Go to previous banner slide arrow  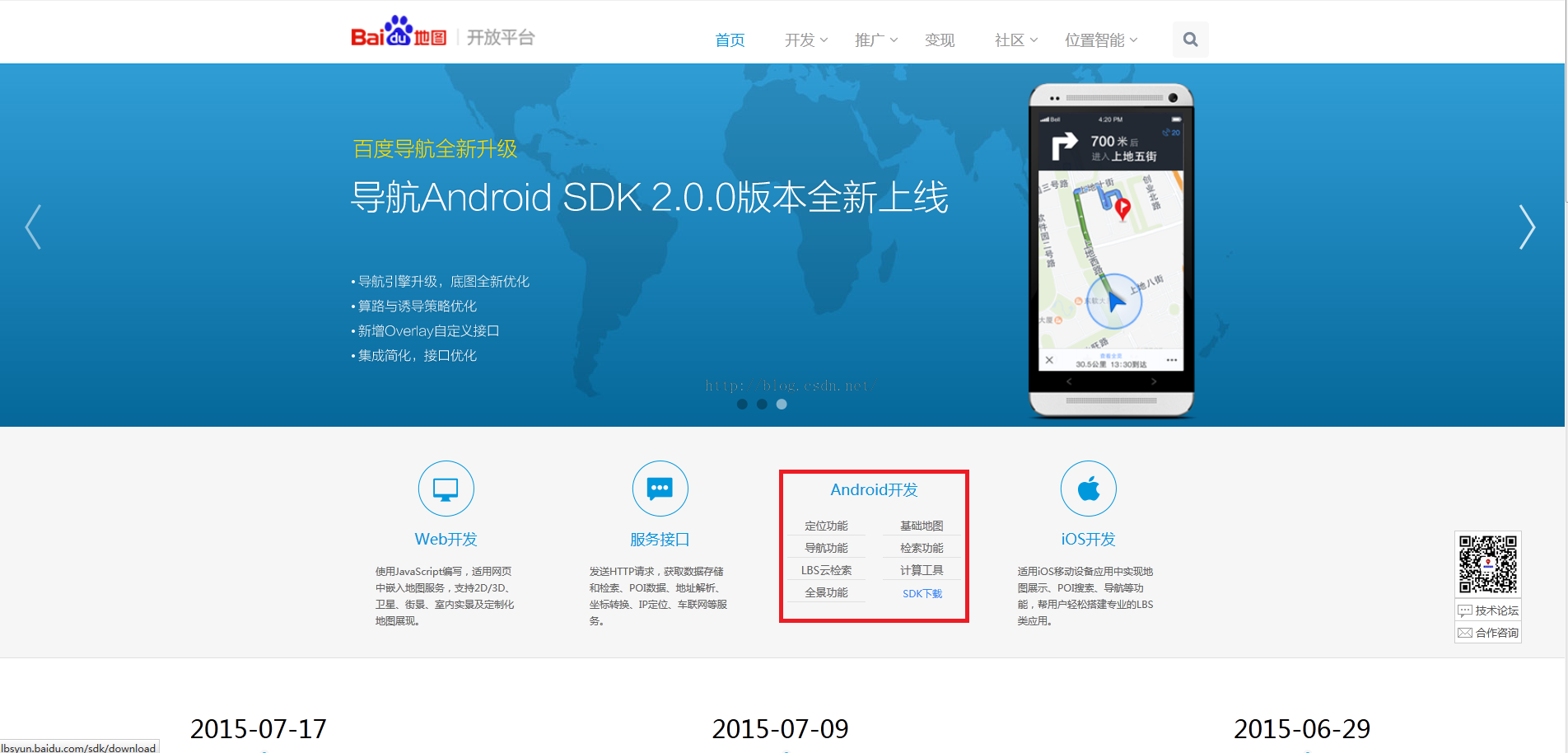point(33,227)
